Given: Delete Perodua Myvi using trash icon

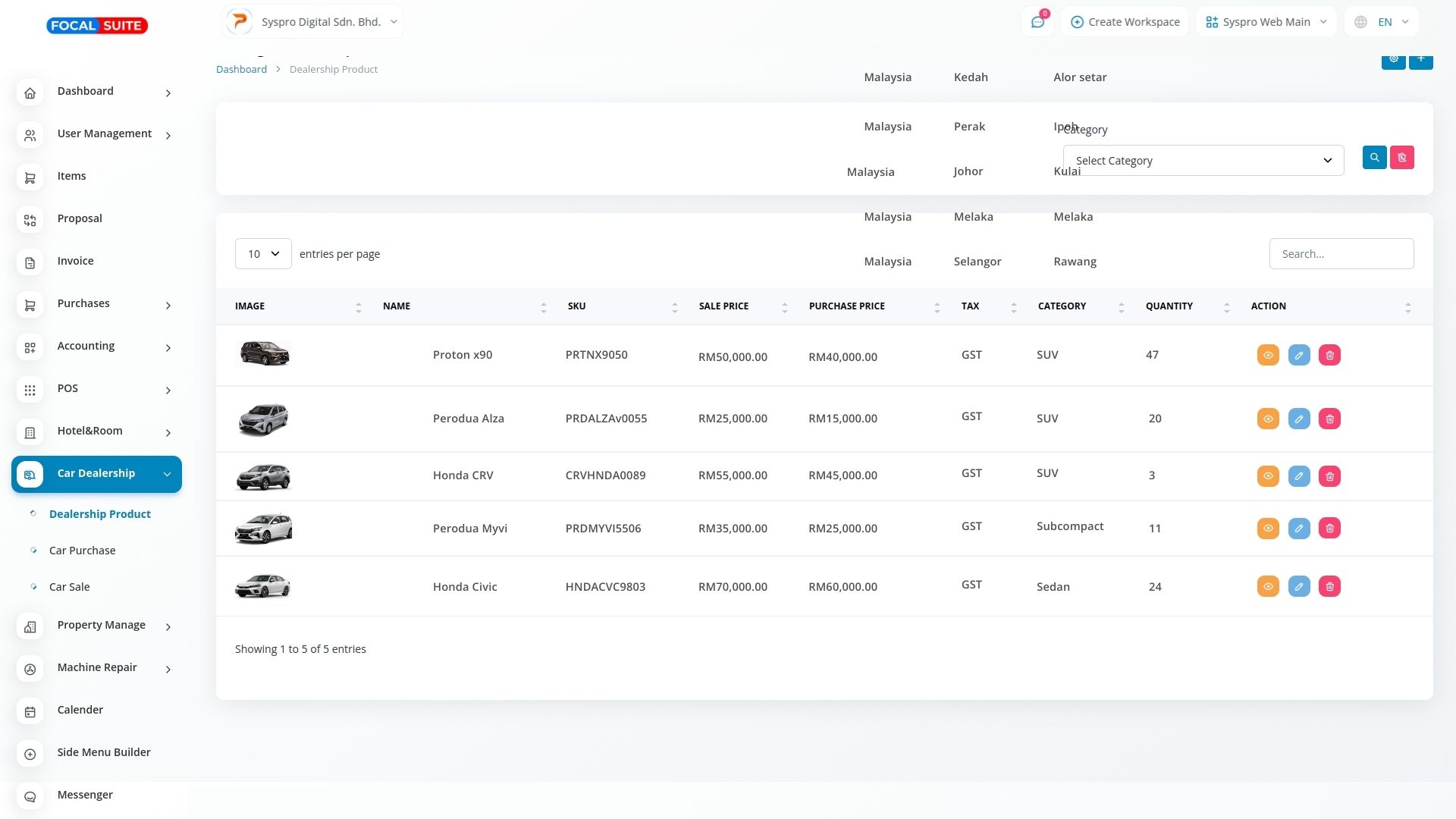Looking at the screenshot, I should [1329, 529].
